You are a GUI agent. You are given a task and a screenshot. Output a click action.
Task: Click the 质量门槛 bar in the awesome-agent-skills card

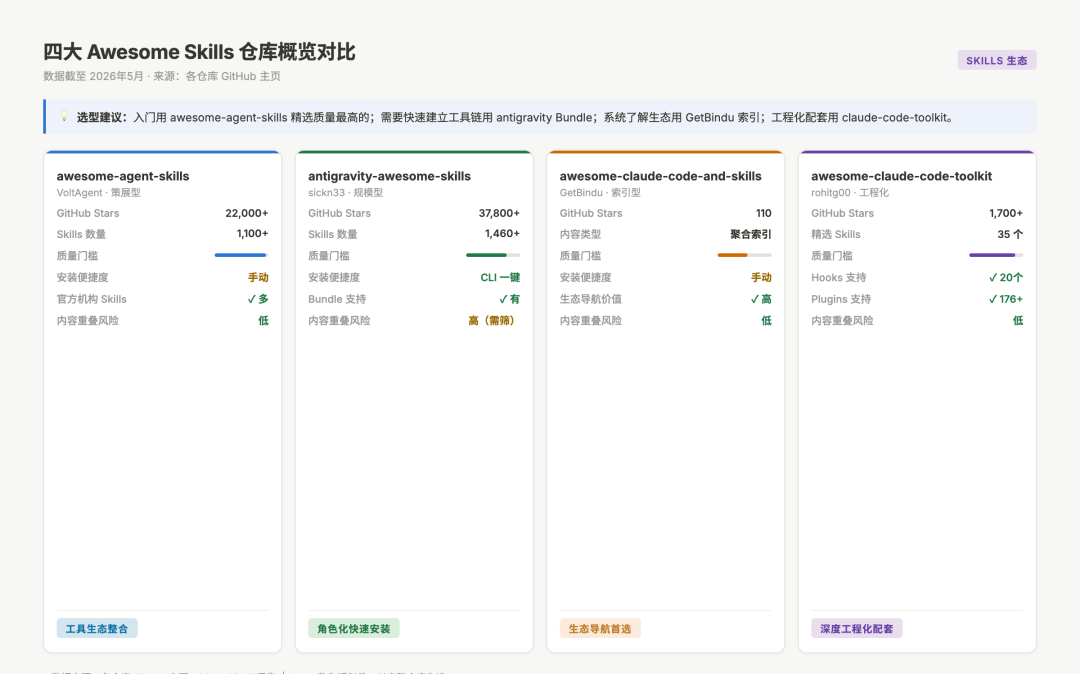[x=241, y=255]
